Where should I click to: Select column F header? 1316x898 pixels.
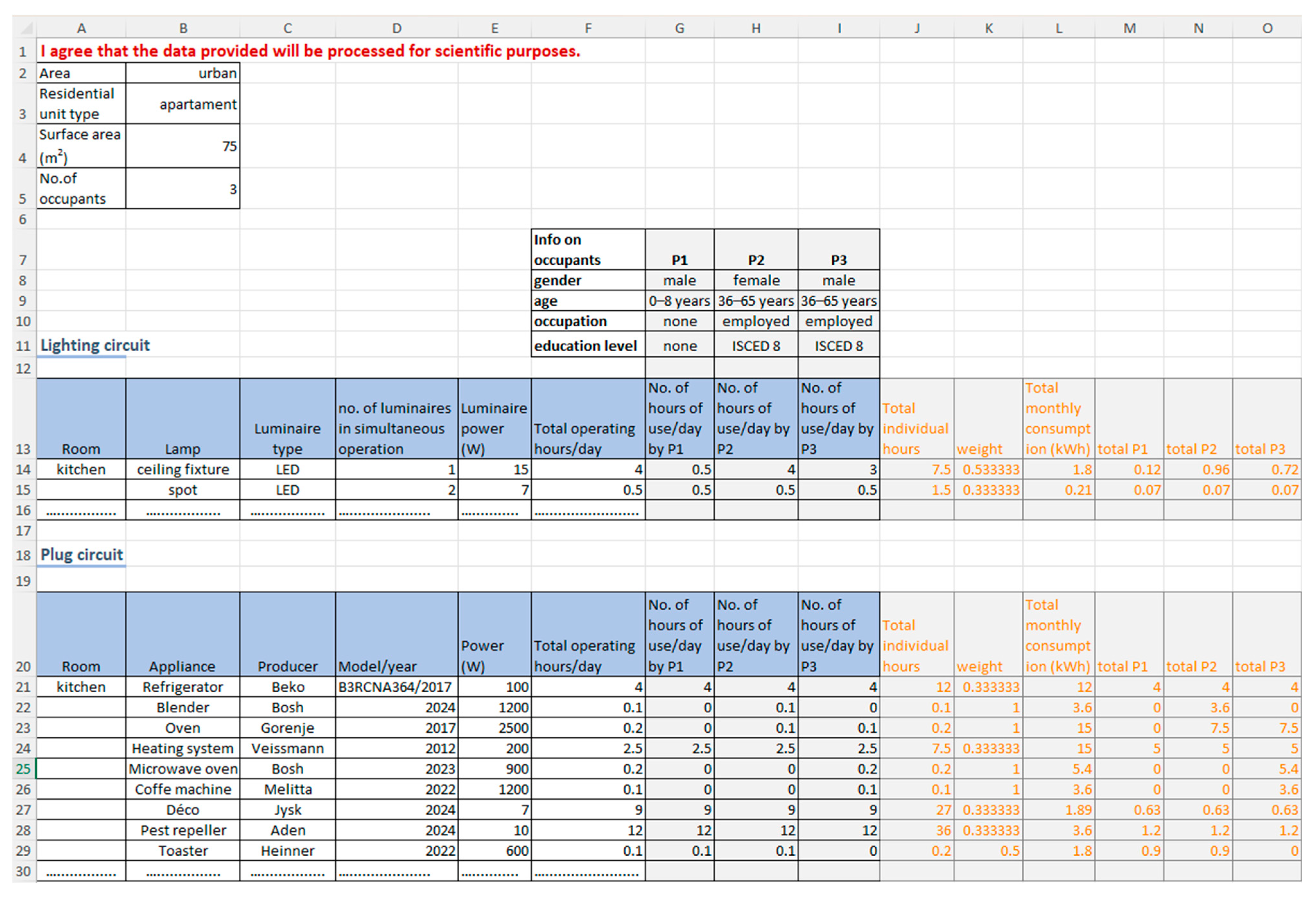tap(588, 28)
